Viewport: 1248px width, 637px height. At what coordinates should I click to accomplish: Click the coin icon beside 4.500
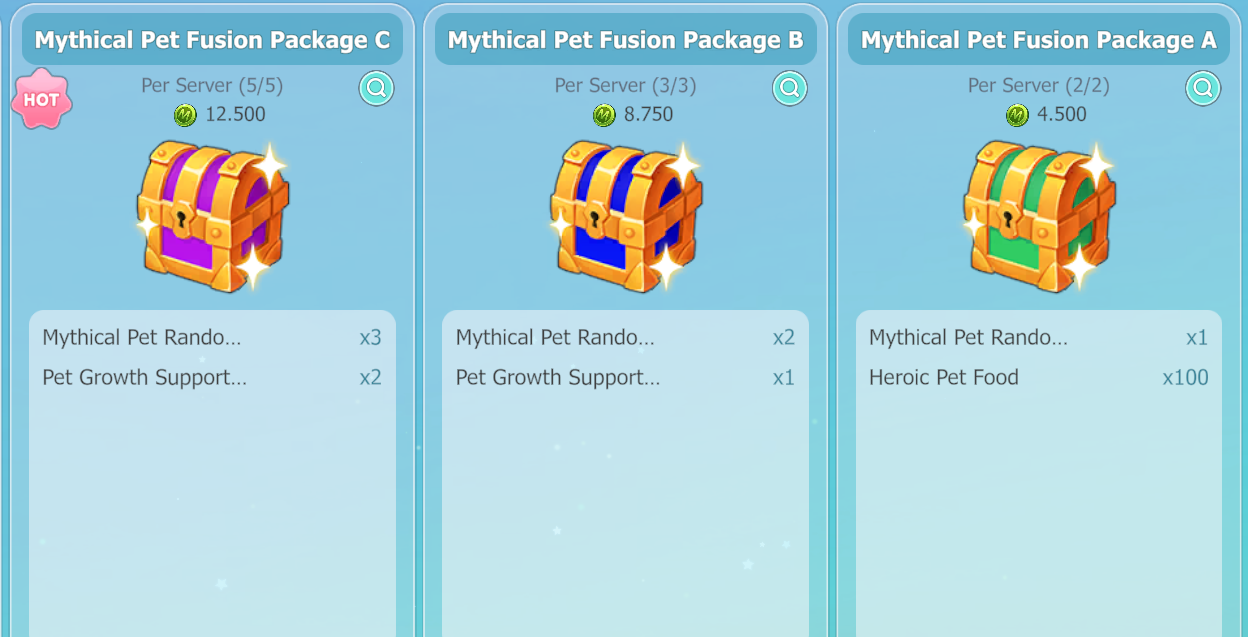pyautogui.click(x=1017, y=115)
